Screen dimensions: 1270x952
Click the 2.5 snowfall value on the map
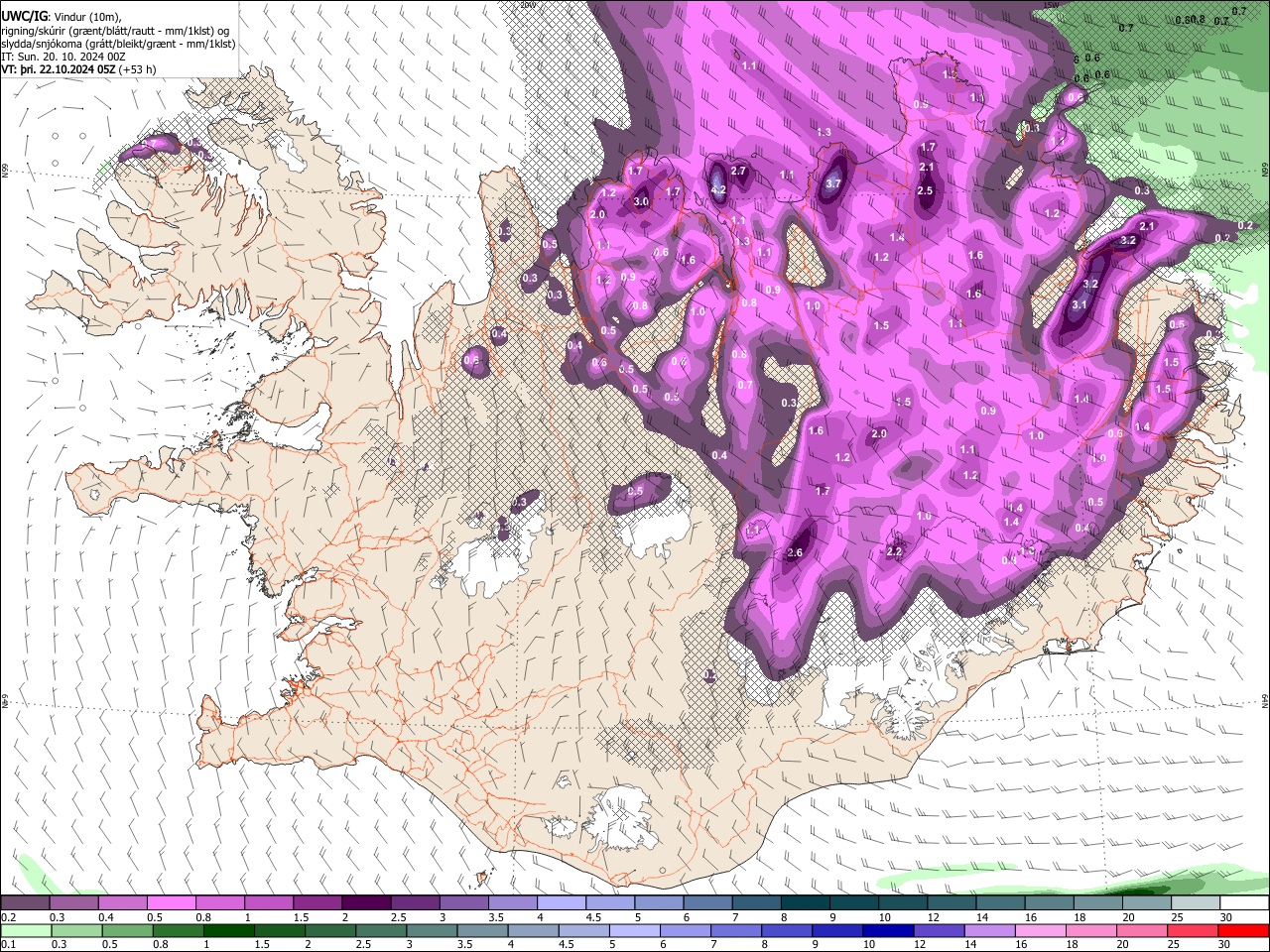tap(925, 190)
